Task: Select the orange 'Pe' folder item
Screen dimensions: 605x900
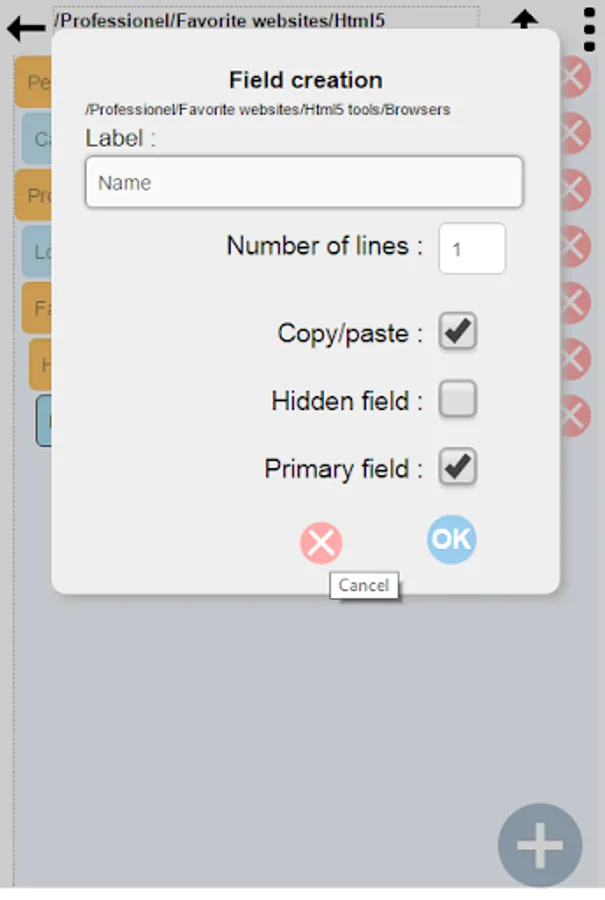Action: pos(34,82)
